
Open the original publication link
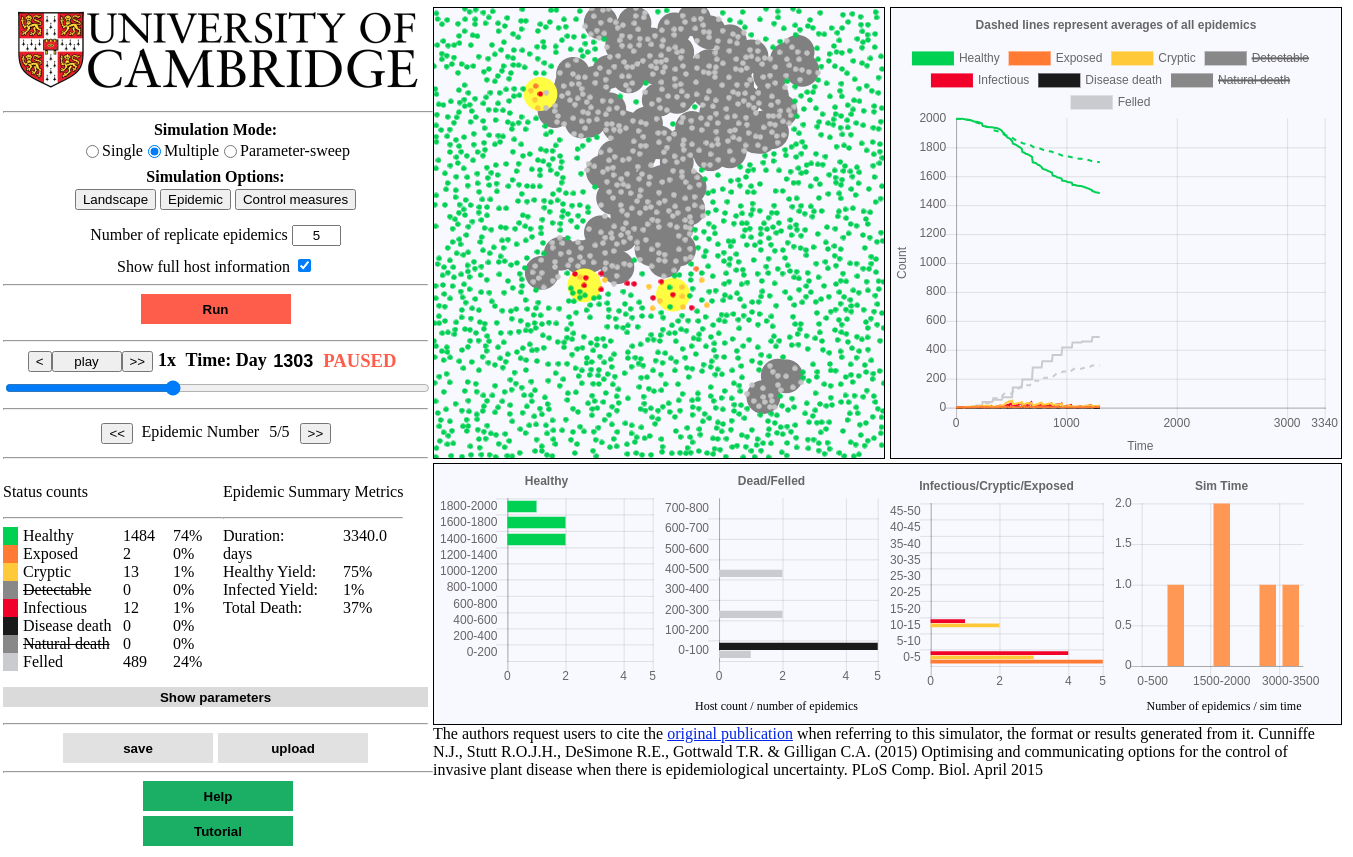[730, 734]
